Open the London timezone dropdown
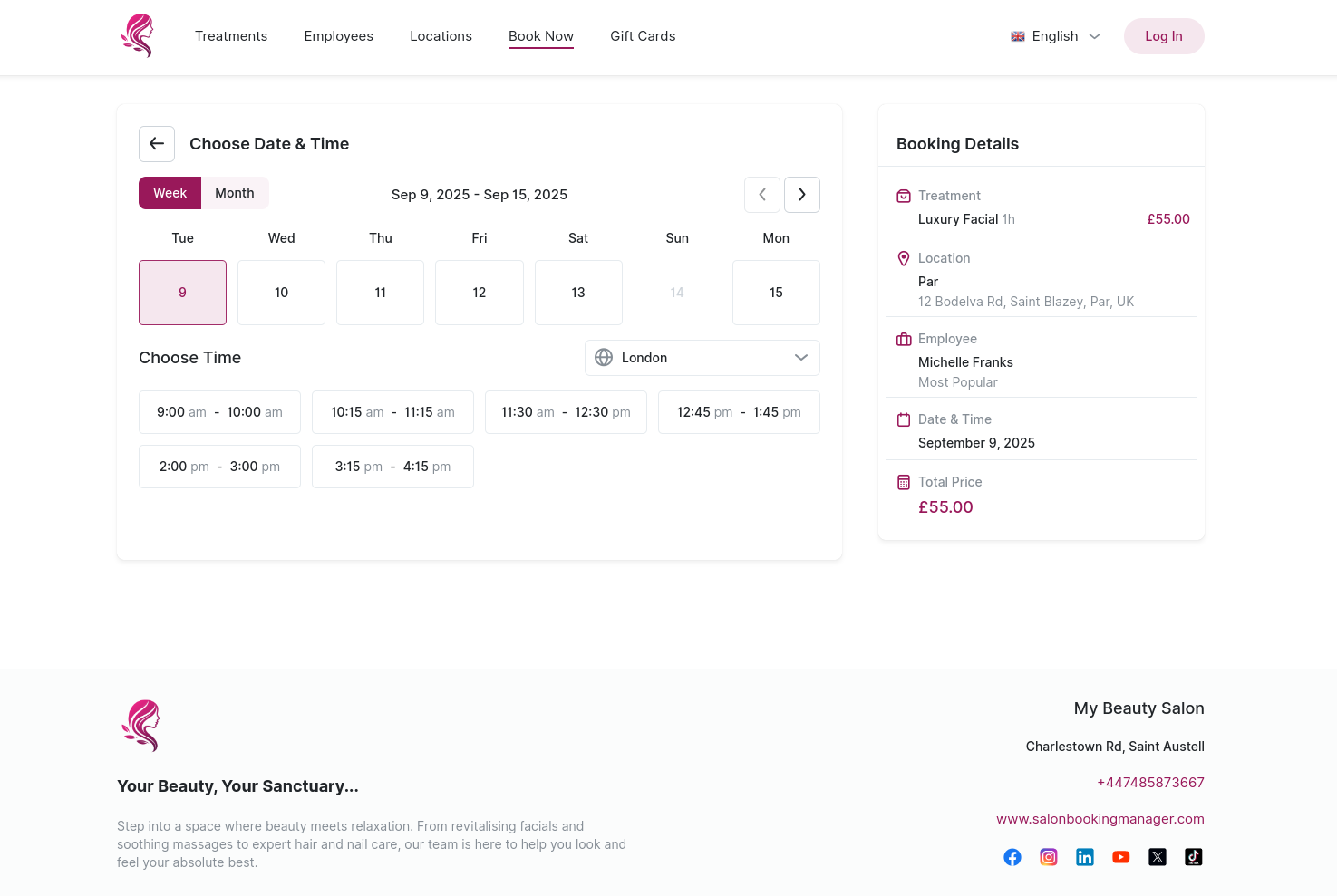Screen dimensions: 1337x896 702,358
